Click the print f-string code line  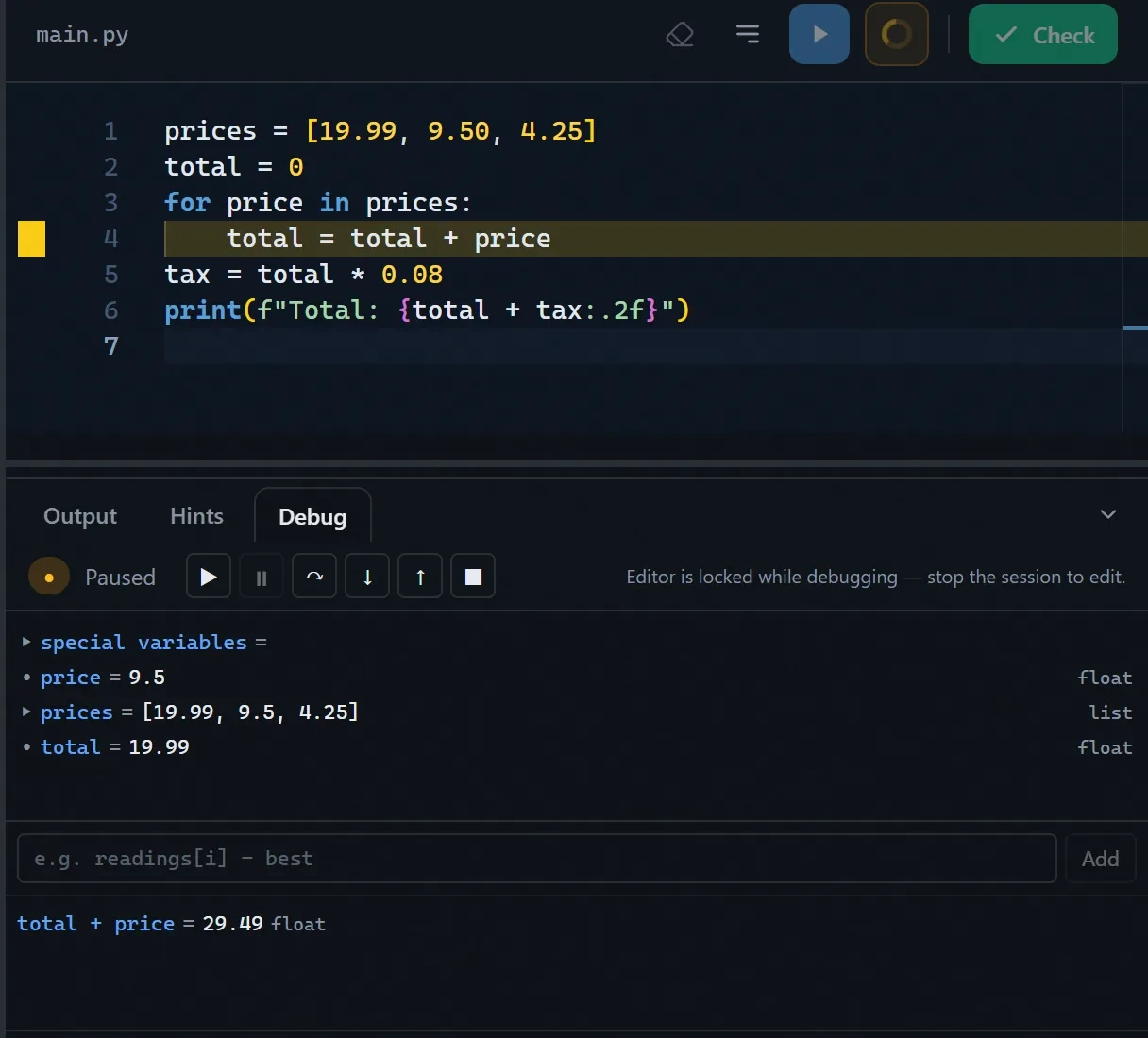pos(427,310)
